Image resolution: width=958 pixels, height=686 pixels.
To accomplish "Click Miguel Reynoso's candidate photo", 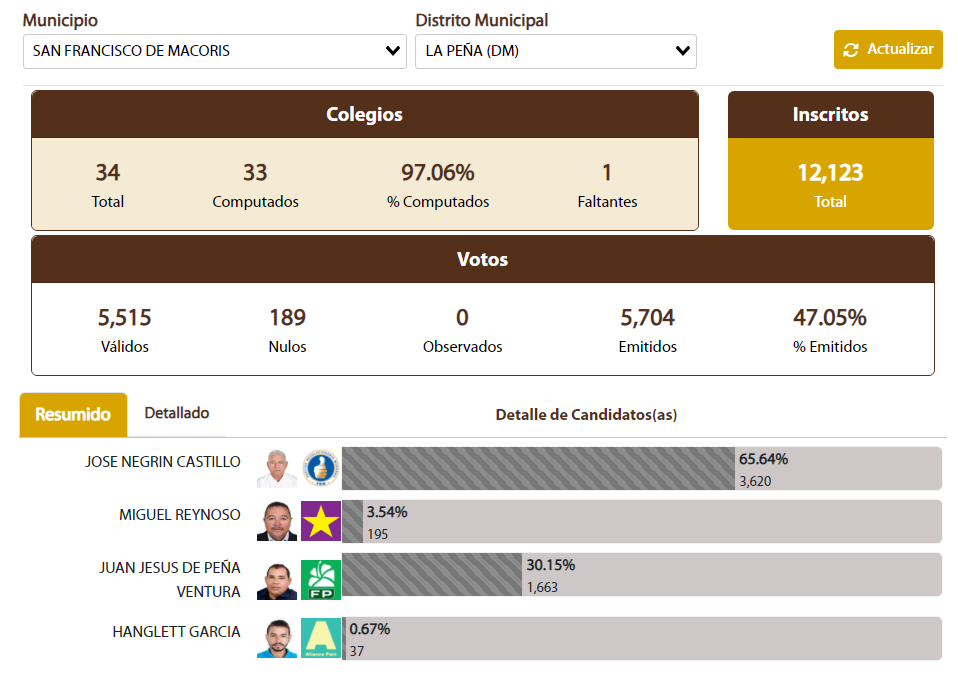I will (x=277, y=521).
